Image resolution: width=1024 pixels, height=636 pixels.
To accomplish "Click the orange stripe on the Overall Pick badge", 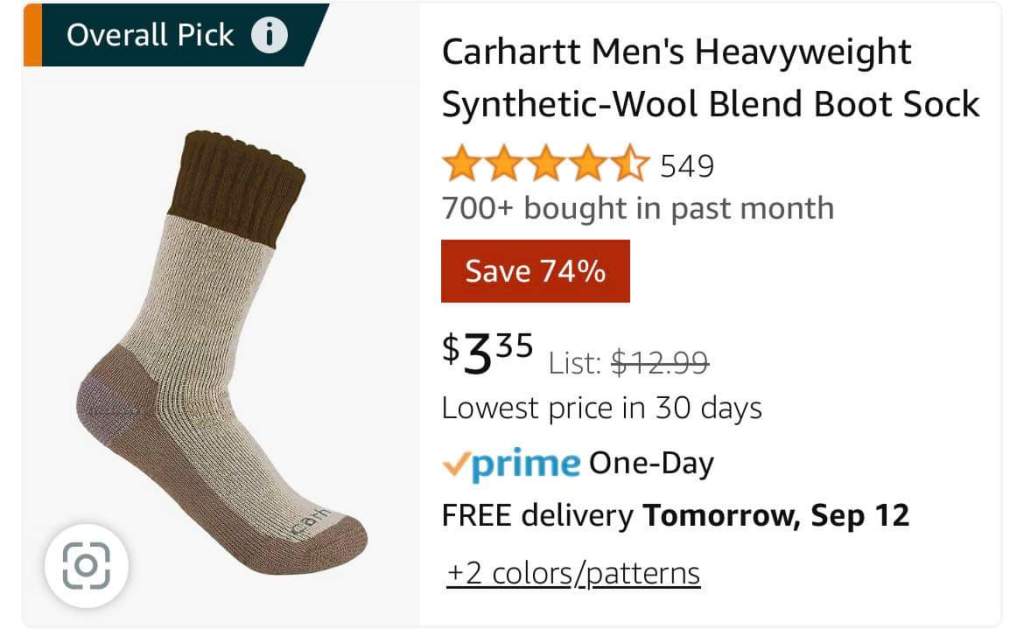I will (x=32, y=35).
